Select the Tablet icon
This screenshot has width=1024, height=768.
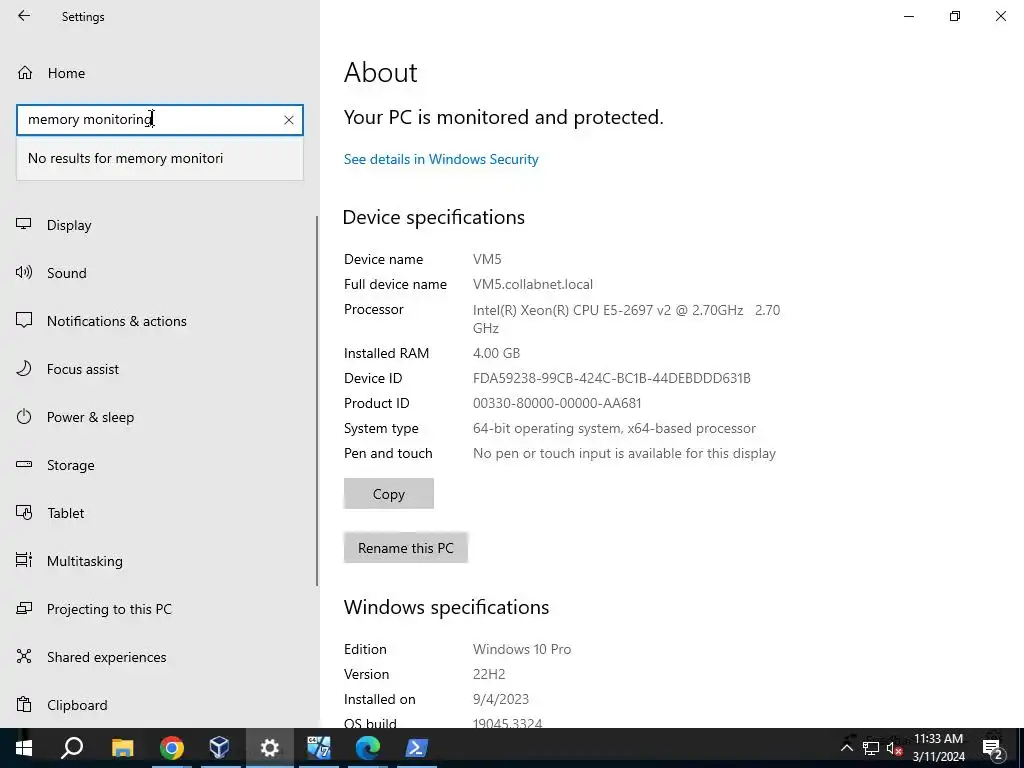[24, 513]
